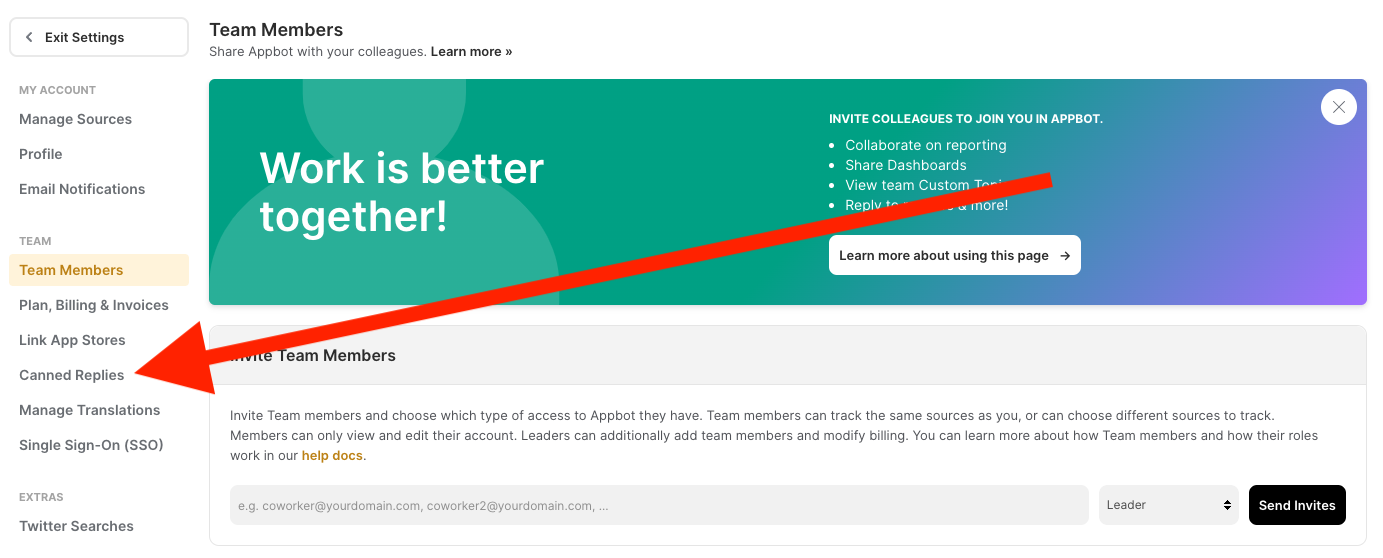
Task: Open Canned Replies settings
Action: 72,375
